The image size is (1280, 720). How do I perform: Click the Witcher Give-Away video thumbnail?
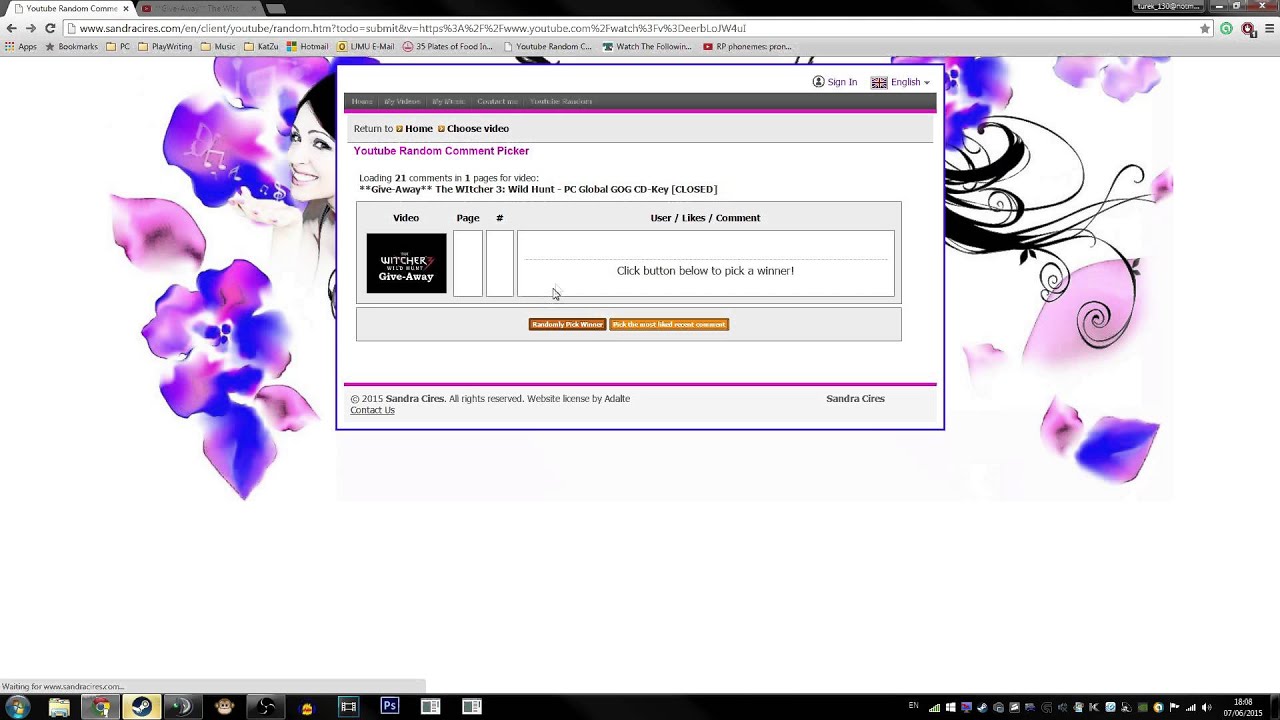[x=406, y=263]
